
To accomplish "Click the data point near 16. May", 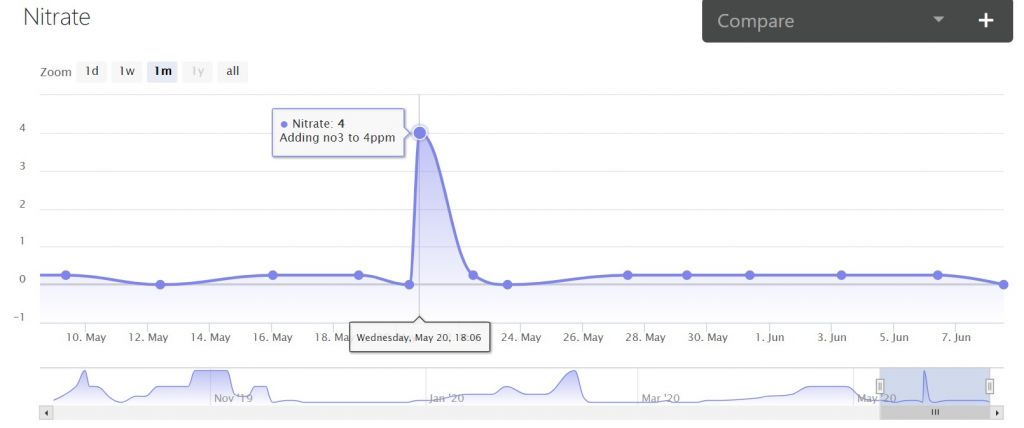I will 272,275.
